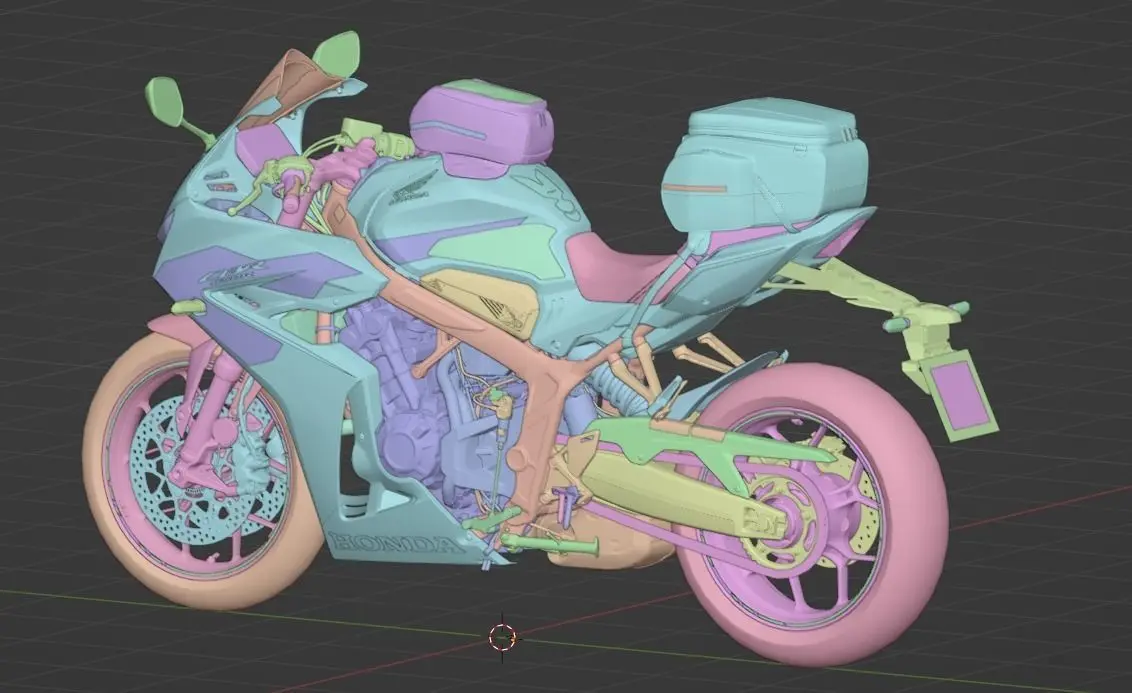
Task: Select the green right mirror atop windscreen
Action: click(x=336, y=53)
